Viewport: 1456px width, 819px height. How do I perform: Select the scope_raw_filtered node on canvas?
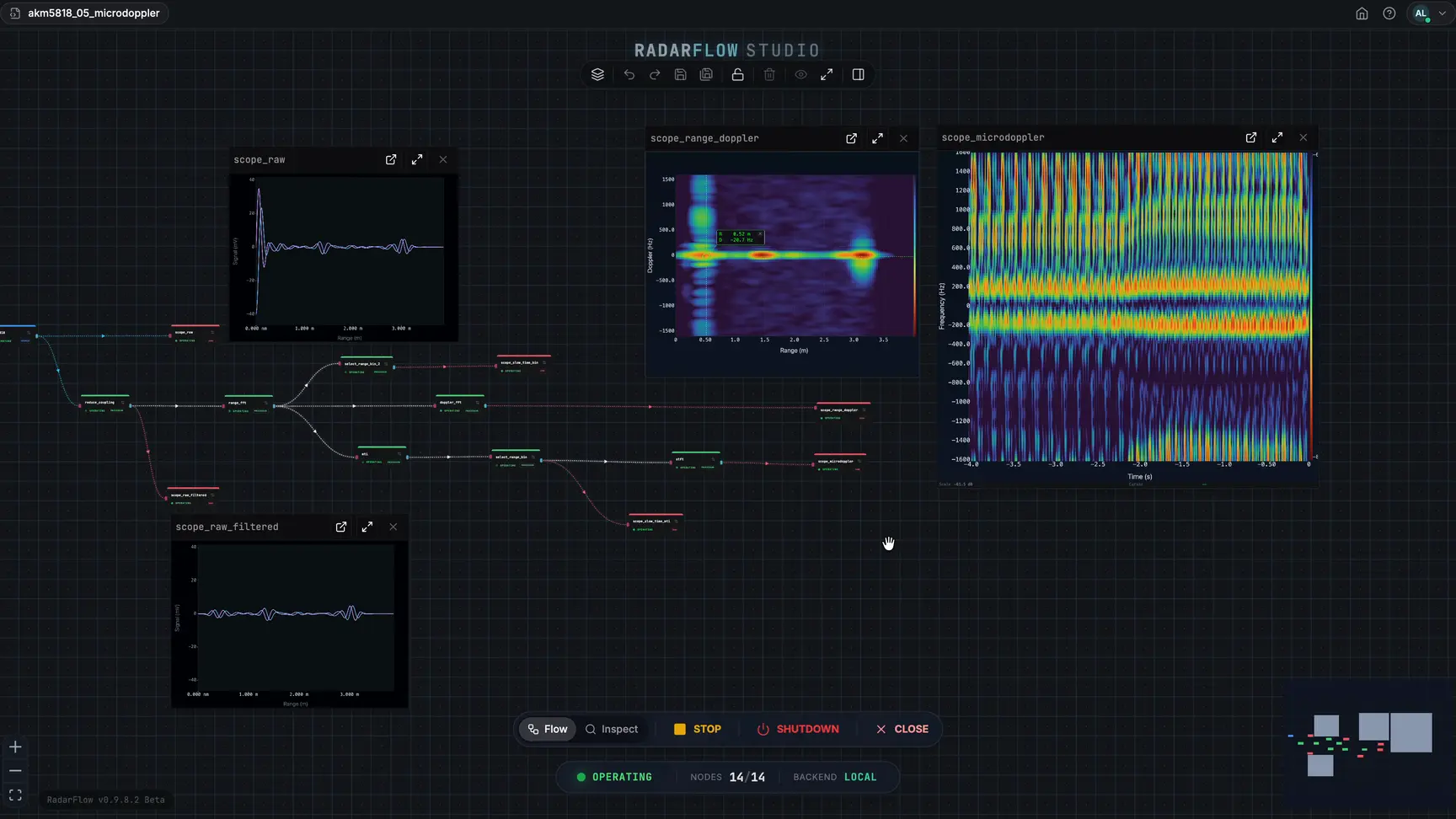pyautogui.click(x=193, y=495)
